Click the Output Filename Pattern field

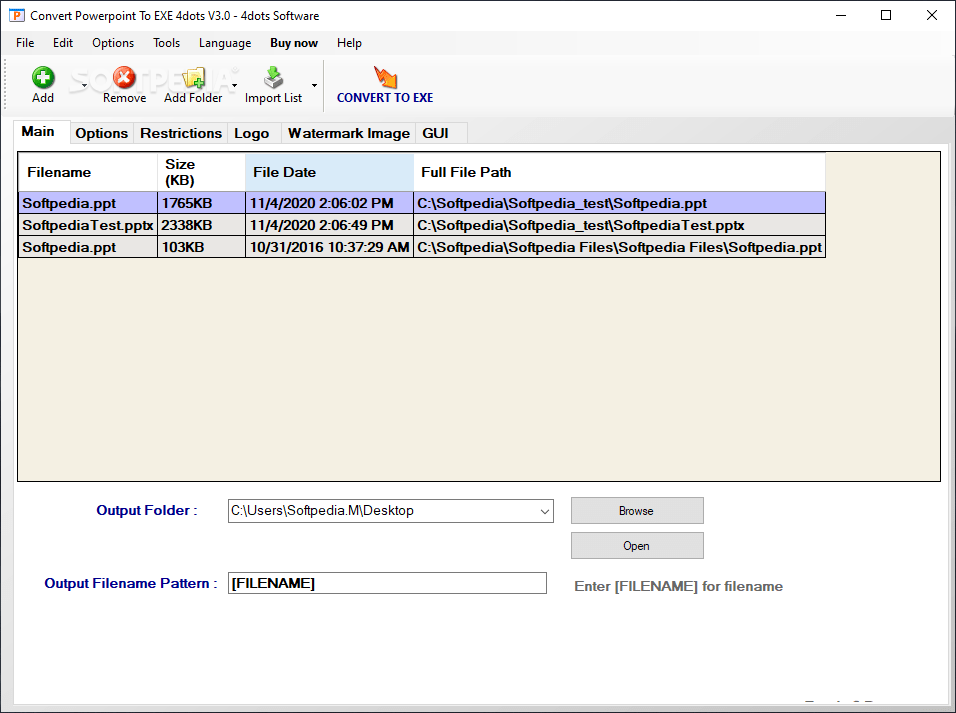pos(387,583)
